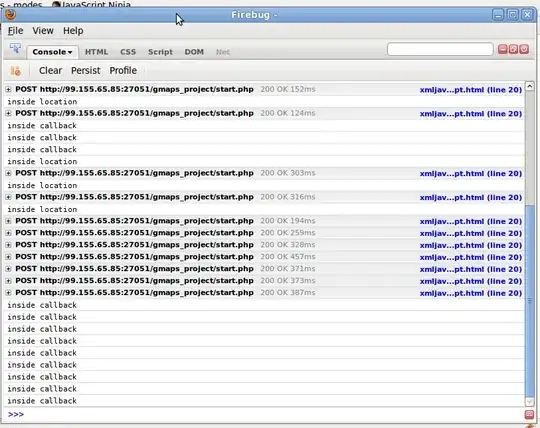Select the 200 OK 259ms status text
Screen dimensions: 540x428
[288, 233]
